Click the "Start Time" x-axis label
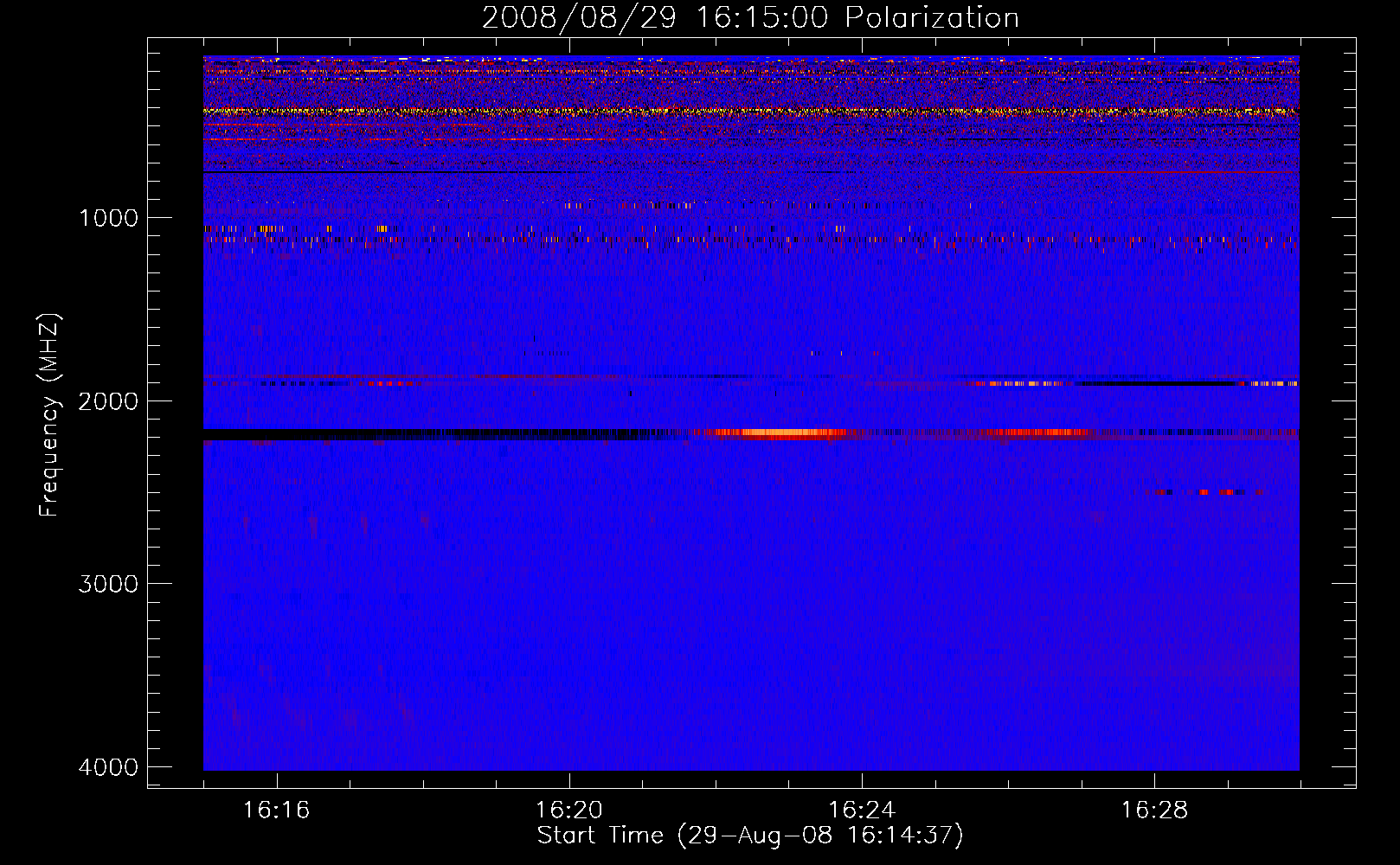 (749, 836)
